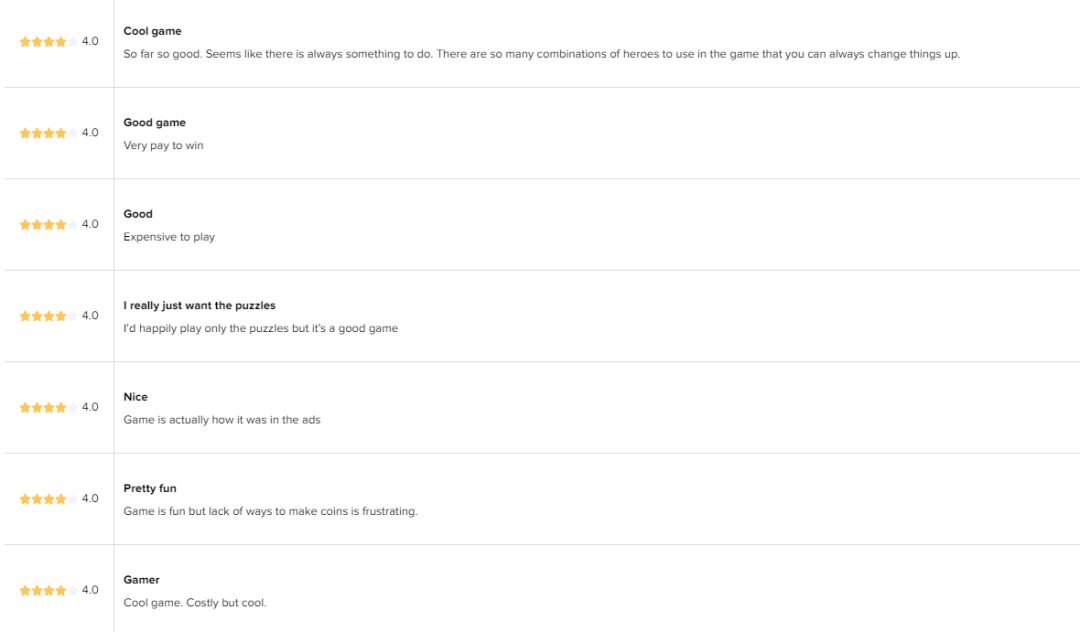This screenshot has width=1080, height=632.
Task: Click the stars beside the 'Nice' review
Action: pyautogui.click(x=48, y=408)
